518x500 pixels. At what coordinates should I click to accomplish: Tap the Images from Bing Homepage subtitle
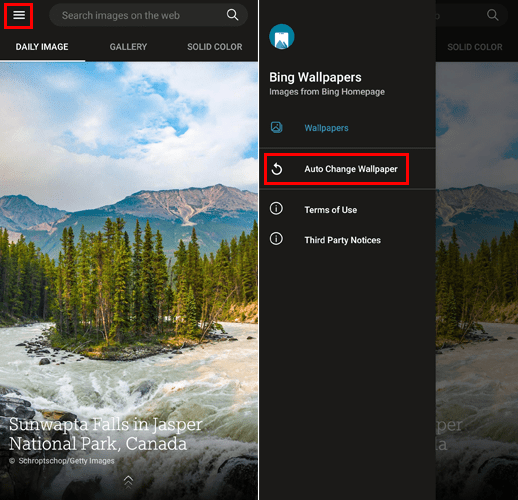327,92
